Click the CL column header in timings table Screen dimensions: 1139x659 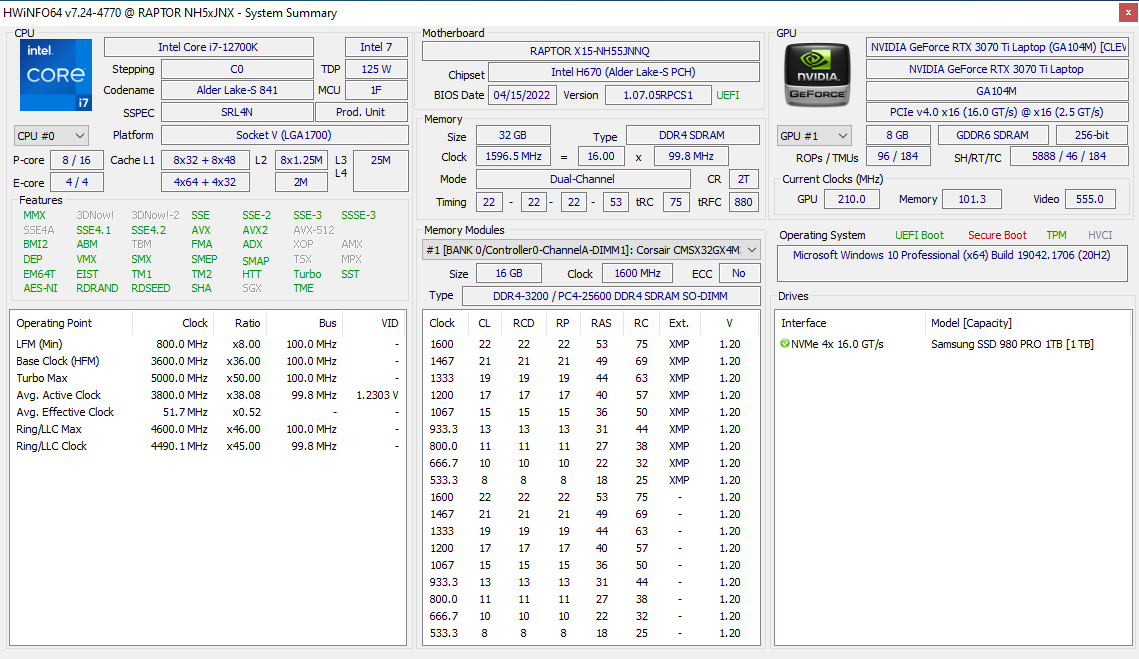[485, 323]
